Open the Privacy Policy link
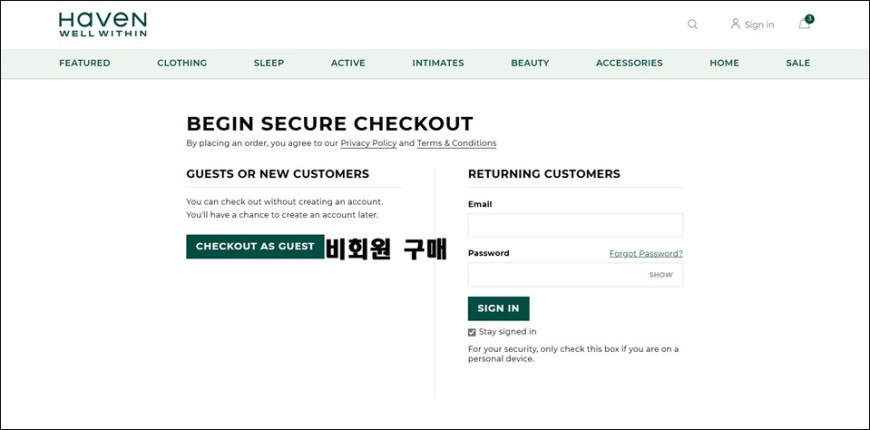 368,143
